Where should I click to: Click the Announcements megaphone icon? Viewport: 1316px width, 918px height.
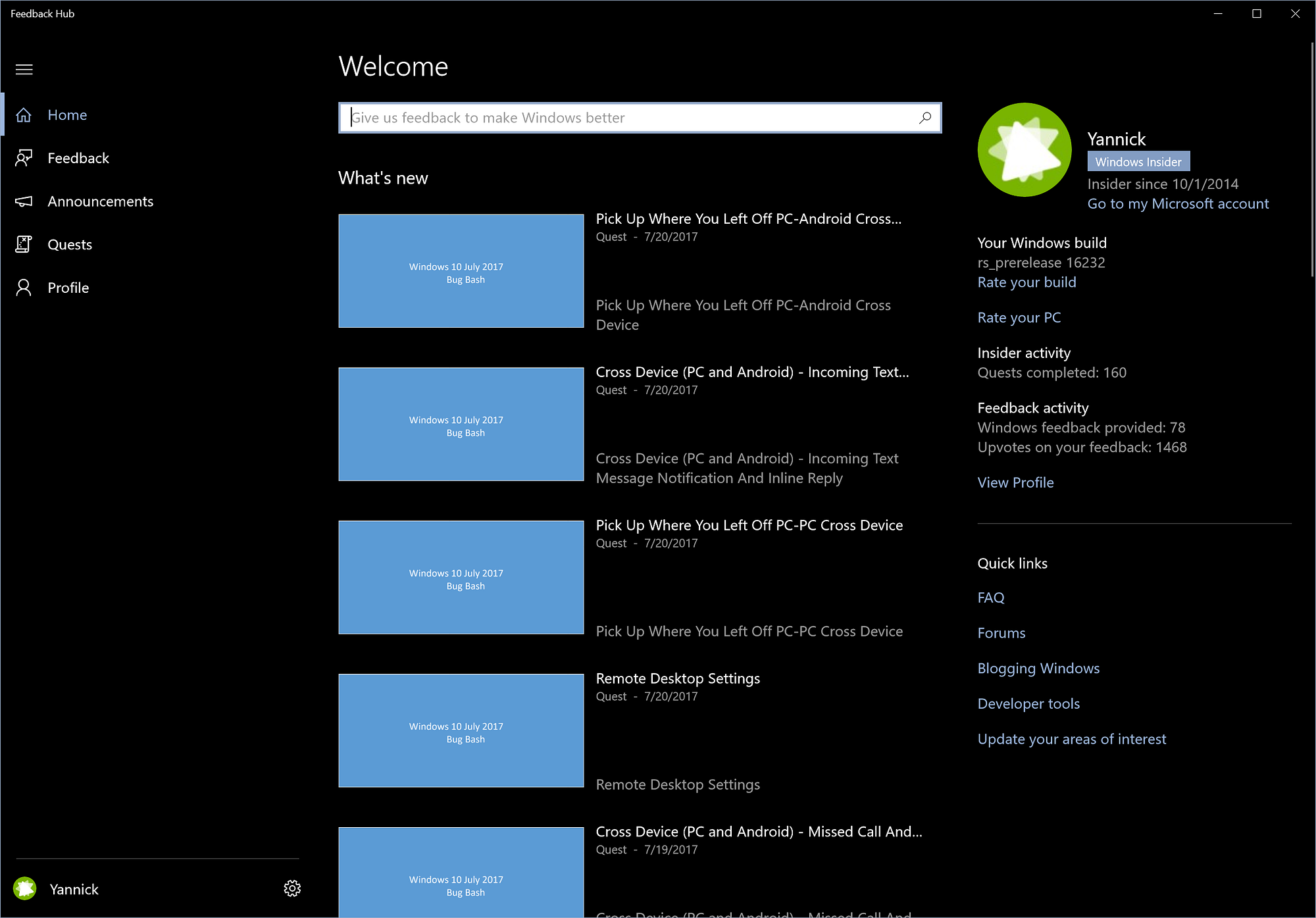[x=24, y=201]
